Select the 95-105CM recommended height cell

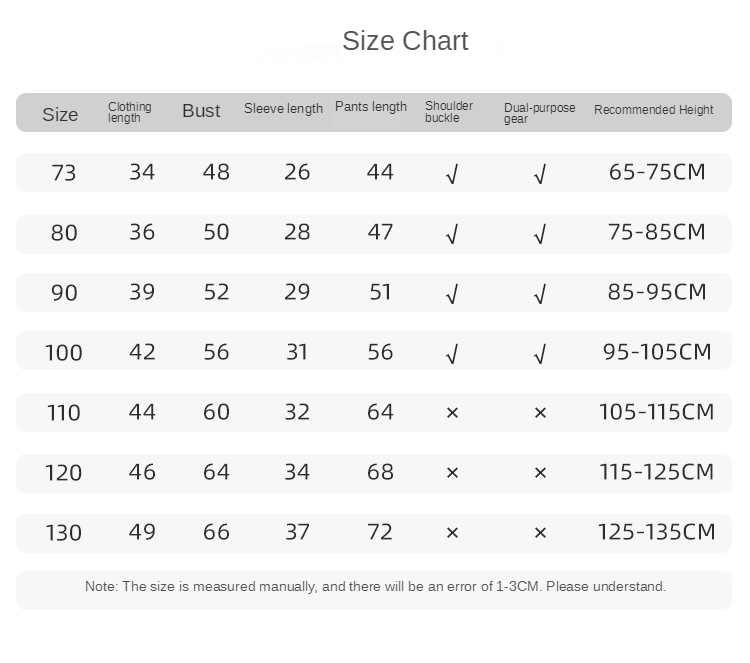pyautogui.click(x=657, y=352)
